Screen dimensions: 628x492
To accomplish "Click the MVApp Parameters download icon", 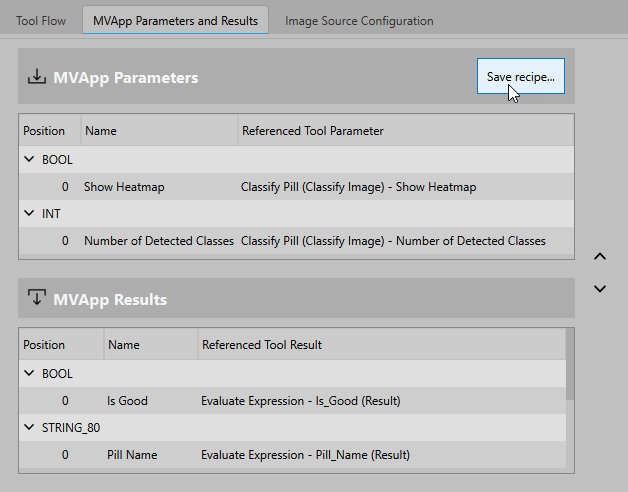I will click(x=37, y=77).
